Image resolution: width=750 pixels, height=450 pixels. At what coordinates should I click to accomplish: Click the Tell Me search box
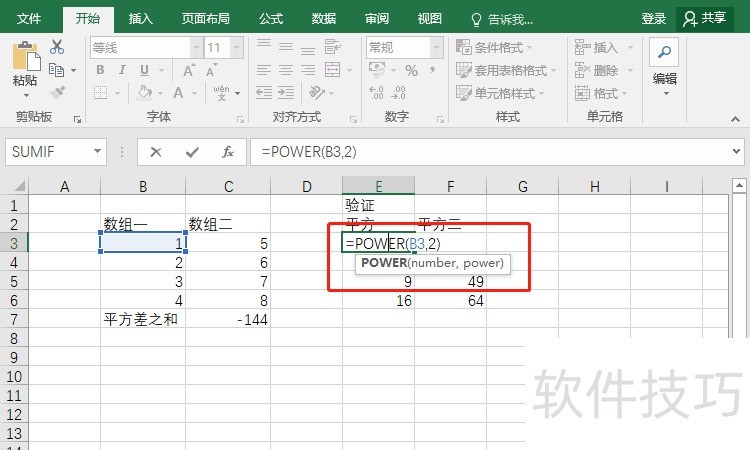pyautogui.click(x=502, y=19)
